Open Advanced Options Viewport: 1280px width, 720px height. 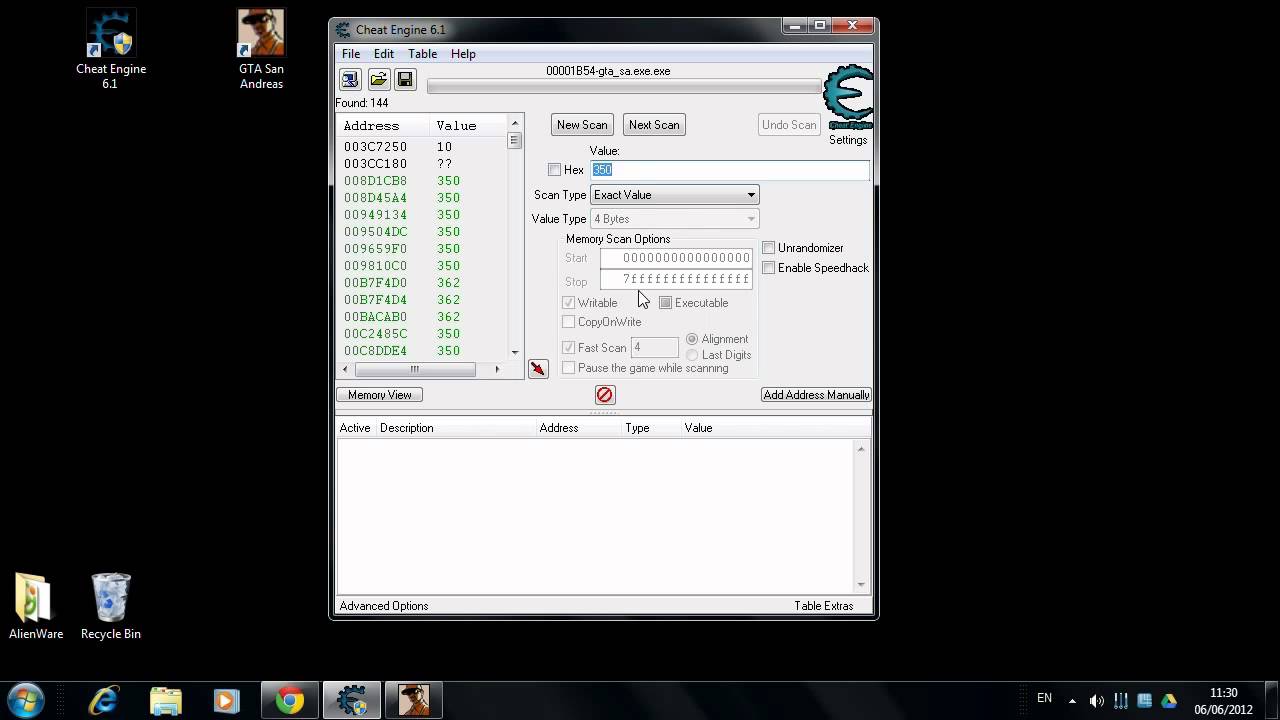384,606
